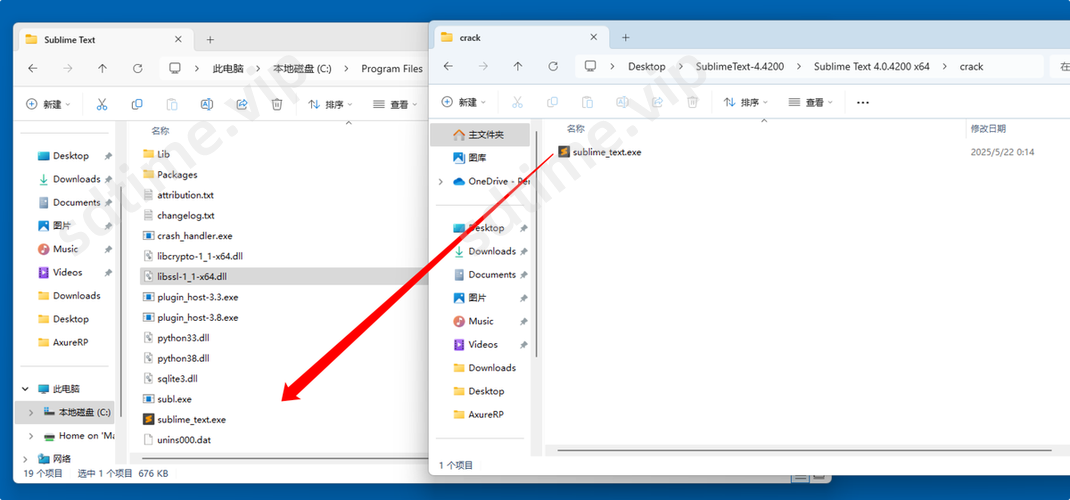Click Paste icon in Sublime Text window toolbar
This screenshot has height=500, width=1070.
click(x=172, y=104)
